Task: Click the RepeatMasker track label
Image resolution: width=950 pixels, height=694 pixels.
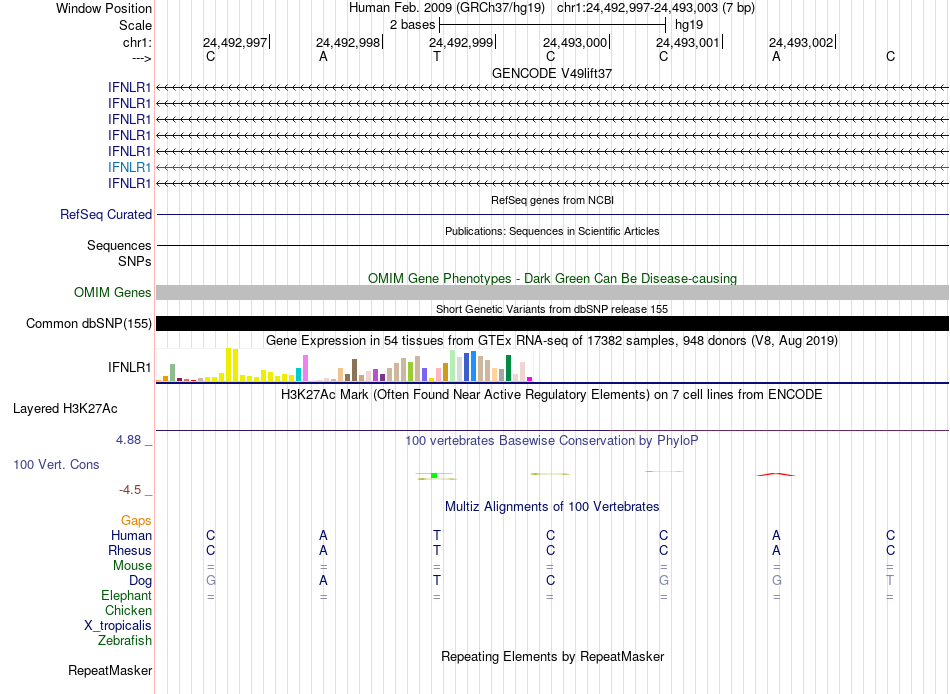Action: click(110, 670)
